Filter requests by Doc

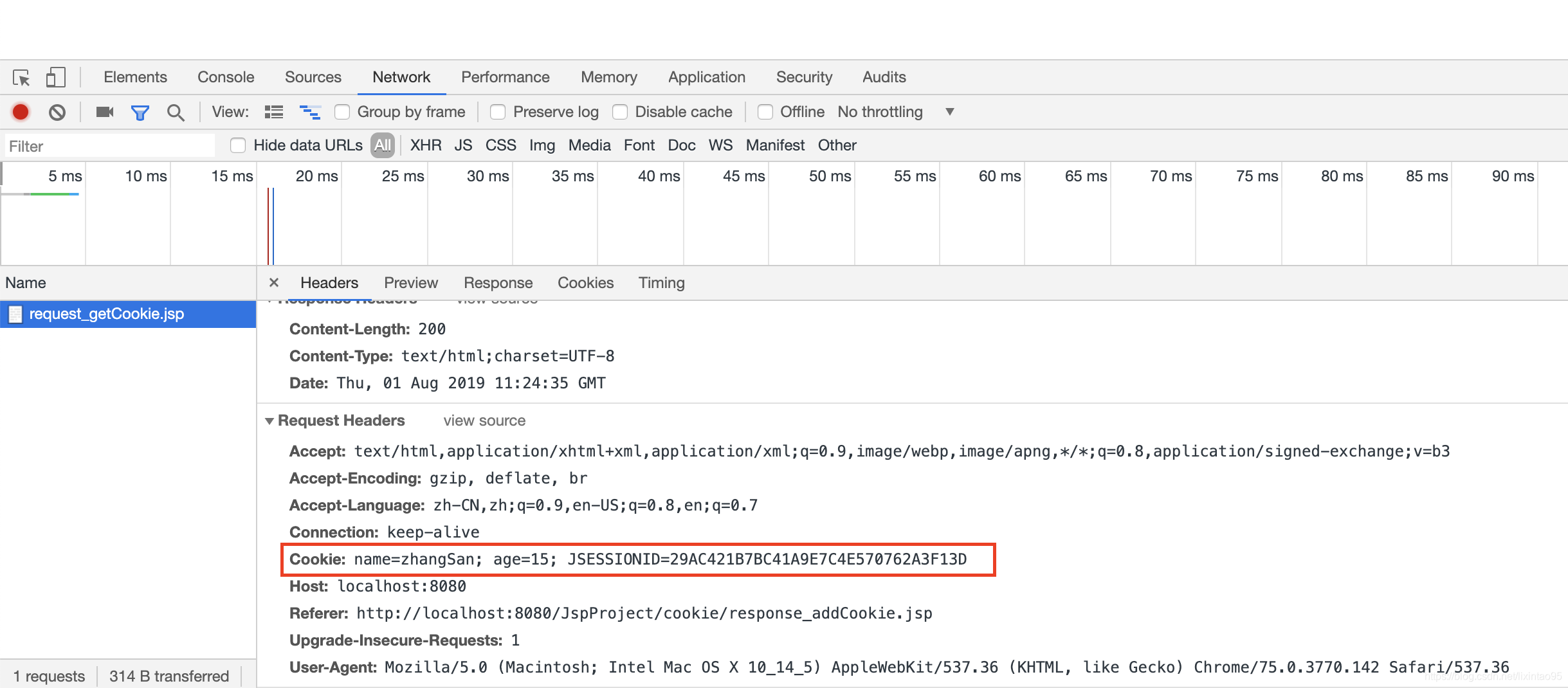point(682,145)
